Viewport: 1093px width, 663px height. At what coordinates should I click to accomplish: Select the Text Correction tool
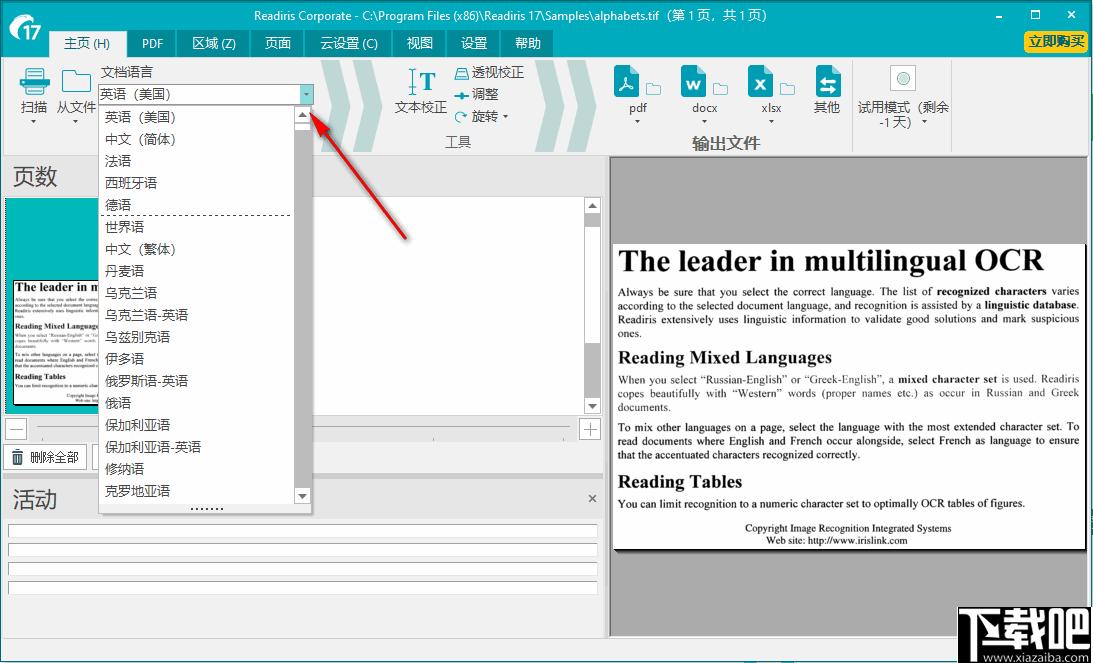click(422, 82)
